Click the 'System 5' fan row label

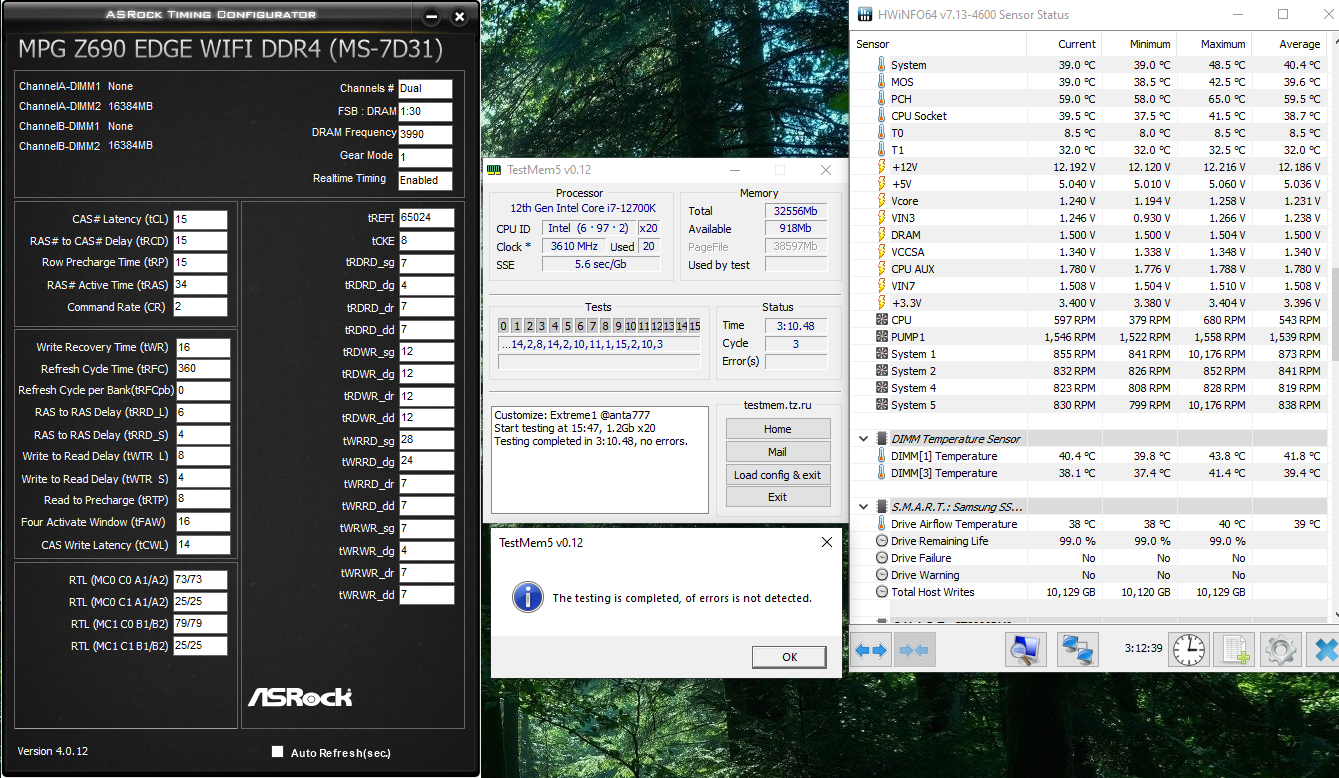(914, 405)
